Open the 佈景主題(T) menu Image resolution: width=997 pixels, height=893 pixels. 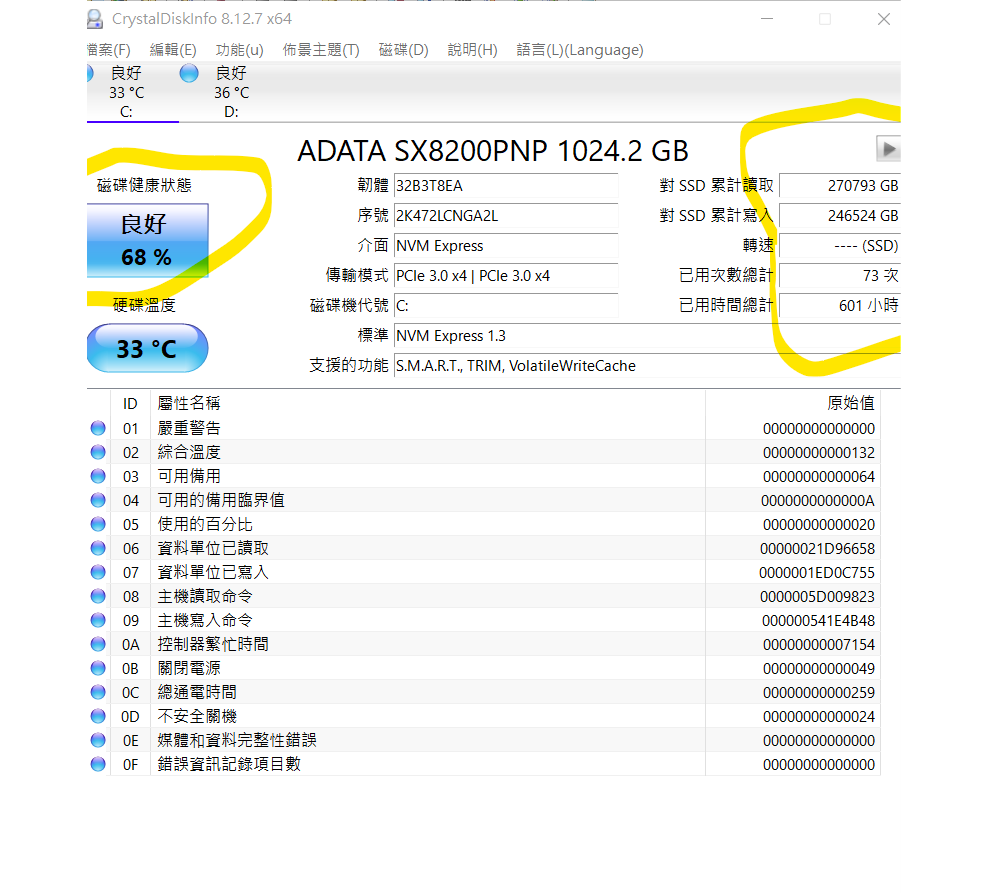321,50
